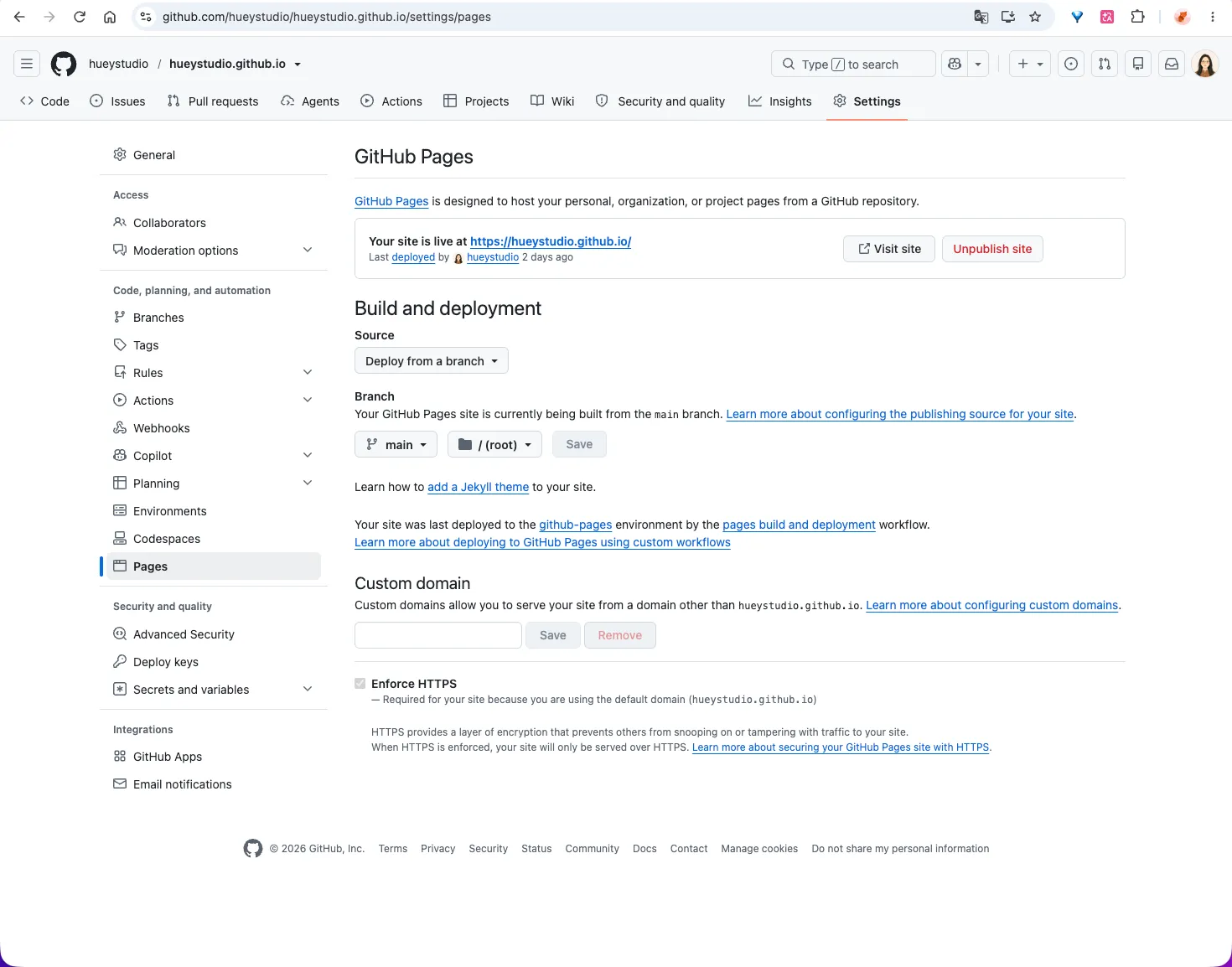Viewport: 1232px width, 967px height.
Task: Click the pink extension icon in toolbar
Action: click(1107, 17)
